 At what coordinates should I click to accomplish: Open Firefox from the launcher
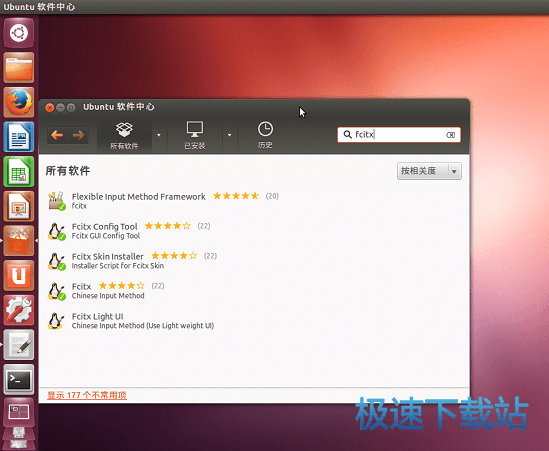click(x=19, y=102)
